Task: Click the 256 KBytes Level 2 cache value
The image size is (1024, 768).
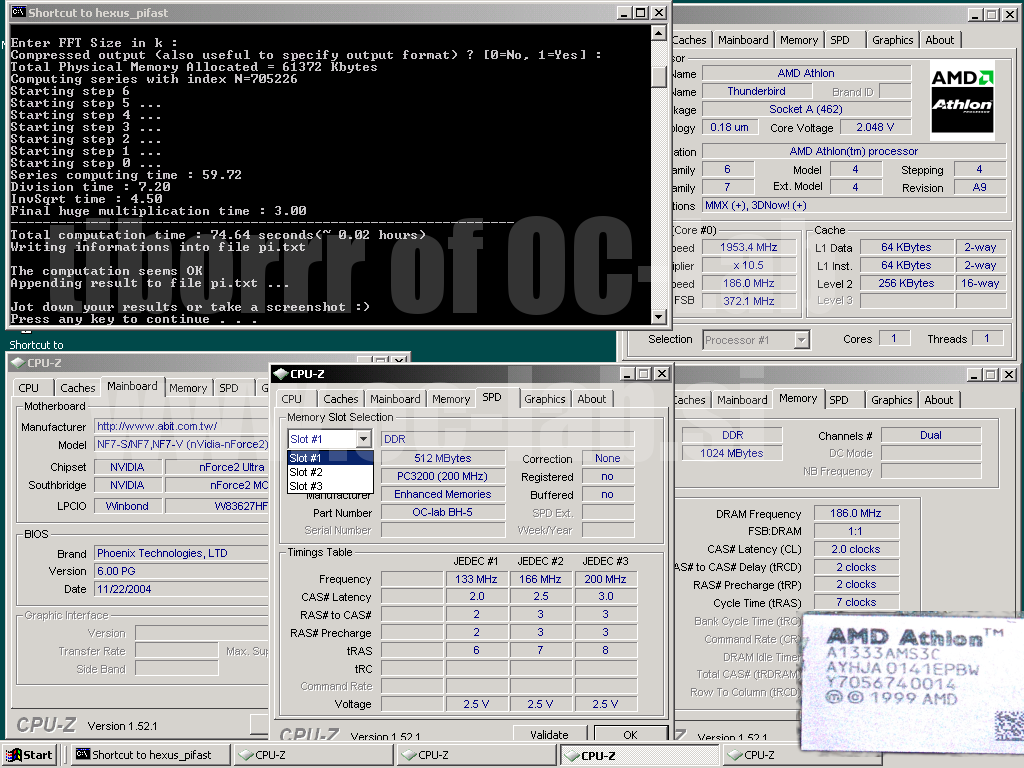Action: tap(906, 283)
